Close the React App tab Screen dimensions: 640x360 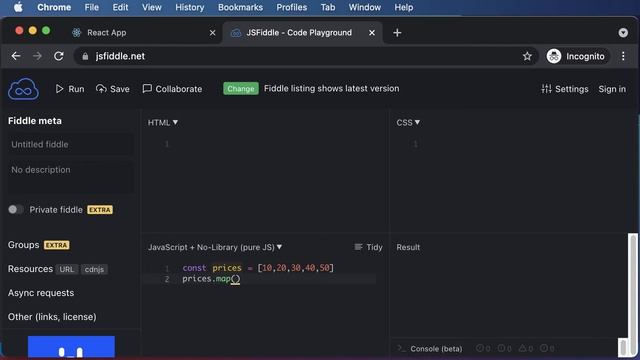(212, 33)
